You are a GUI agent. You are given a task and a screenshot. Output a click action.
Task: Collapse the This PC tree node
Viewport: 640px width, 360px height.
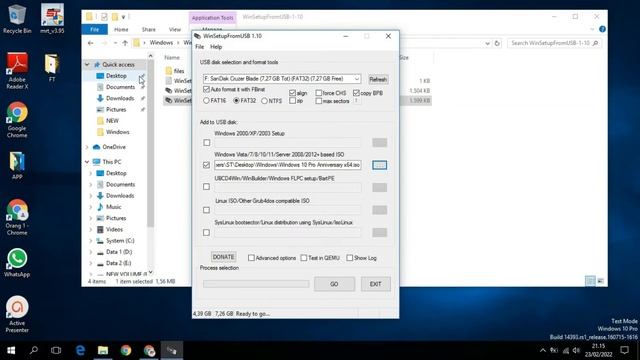[87, 162]
